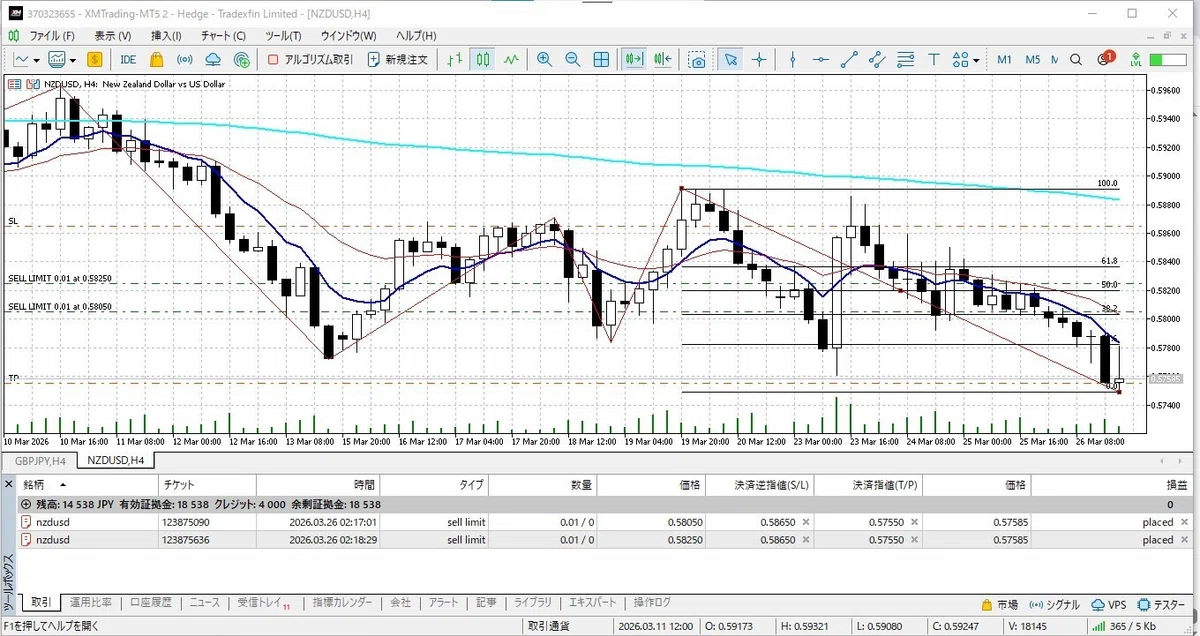Click SELL LIMIT 0.01 at 0.58250 line

tap(60, 278)
